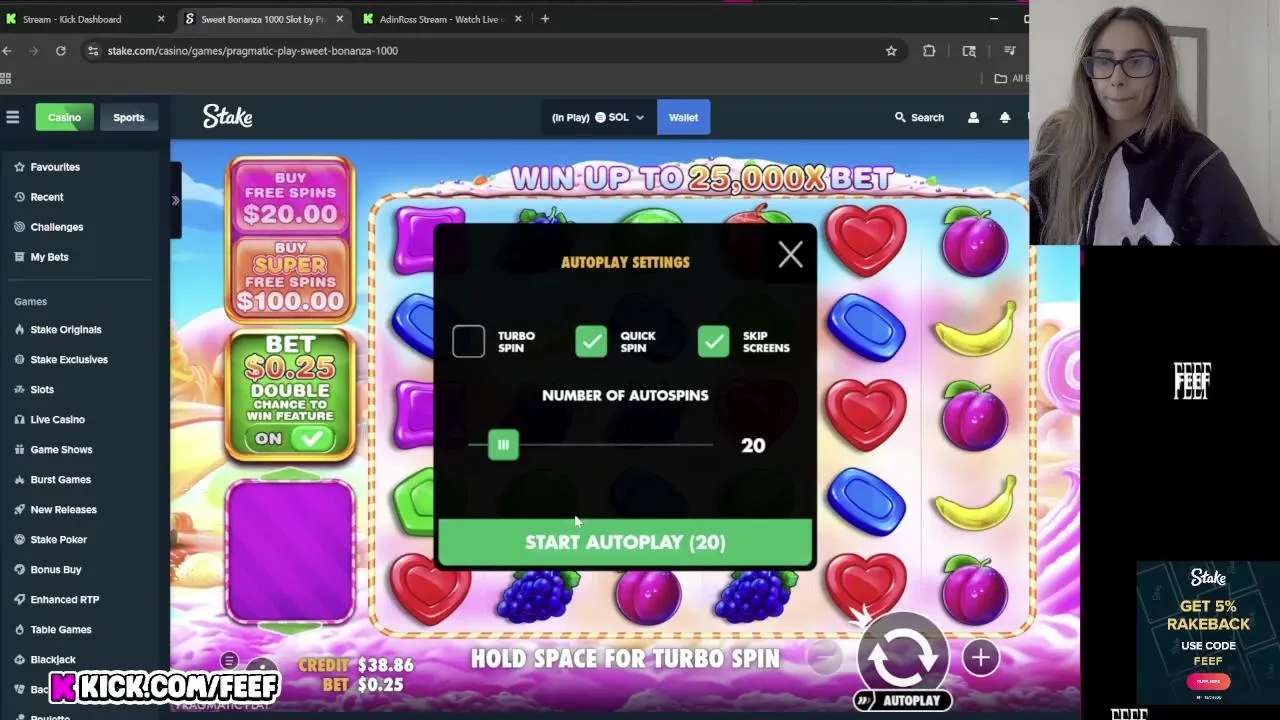Go back in browser
The width and height of the screenshot is (1280, 720).
click(7, 51)
